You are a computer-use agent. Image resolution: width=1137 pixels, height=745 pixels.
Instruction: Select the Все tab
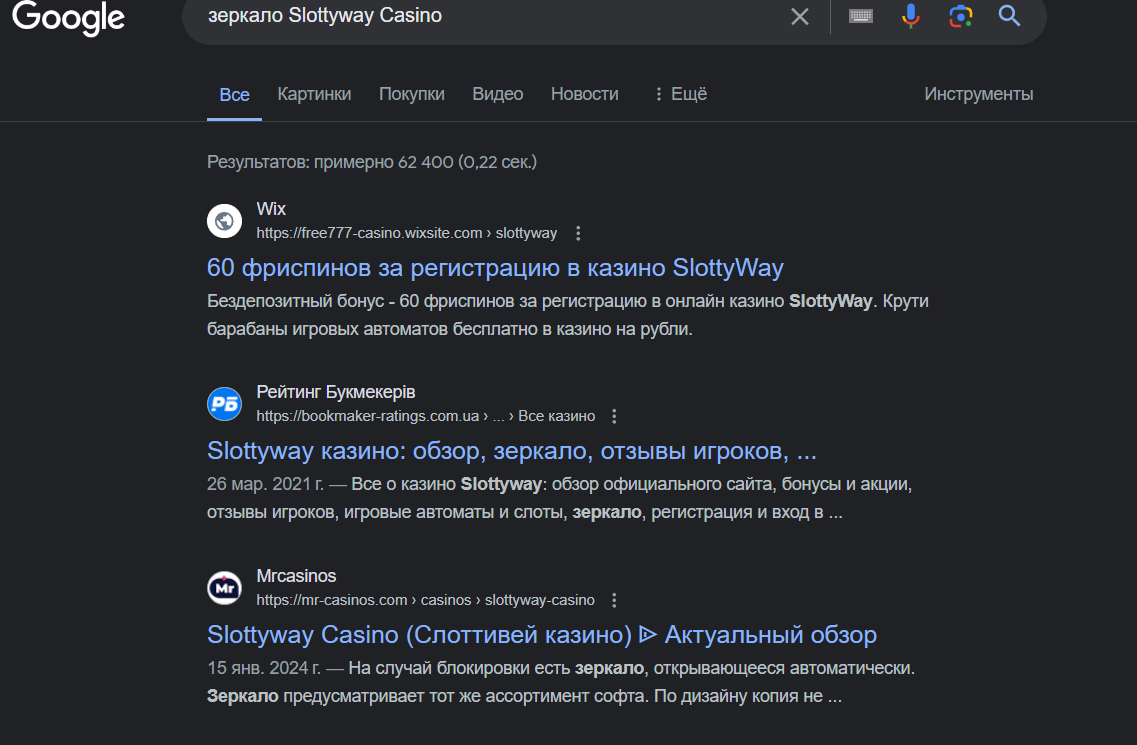coord(234,94)
